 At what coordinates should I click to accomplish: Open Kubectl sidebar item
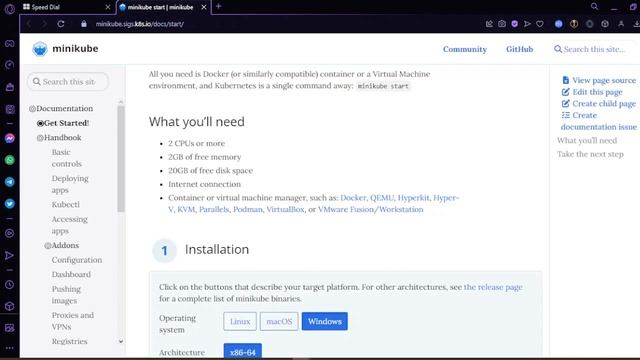tap(66, 204)
